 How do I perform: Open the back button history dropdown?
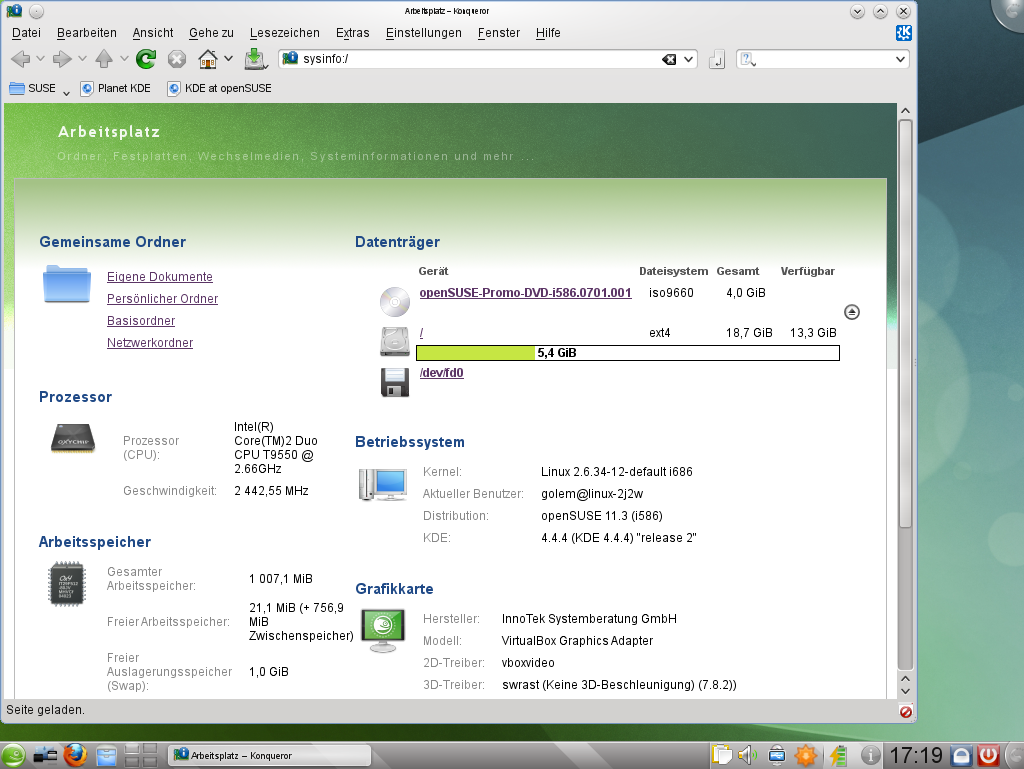coord(40,58)
